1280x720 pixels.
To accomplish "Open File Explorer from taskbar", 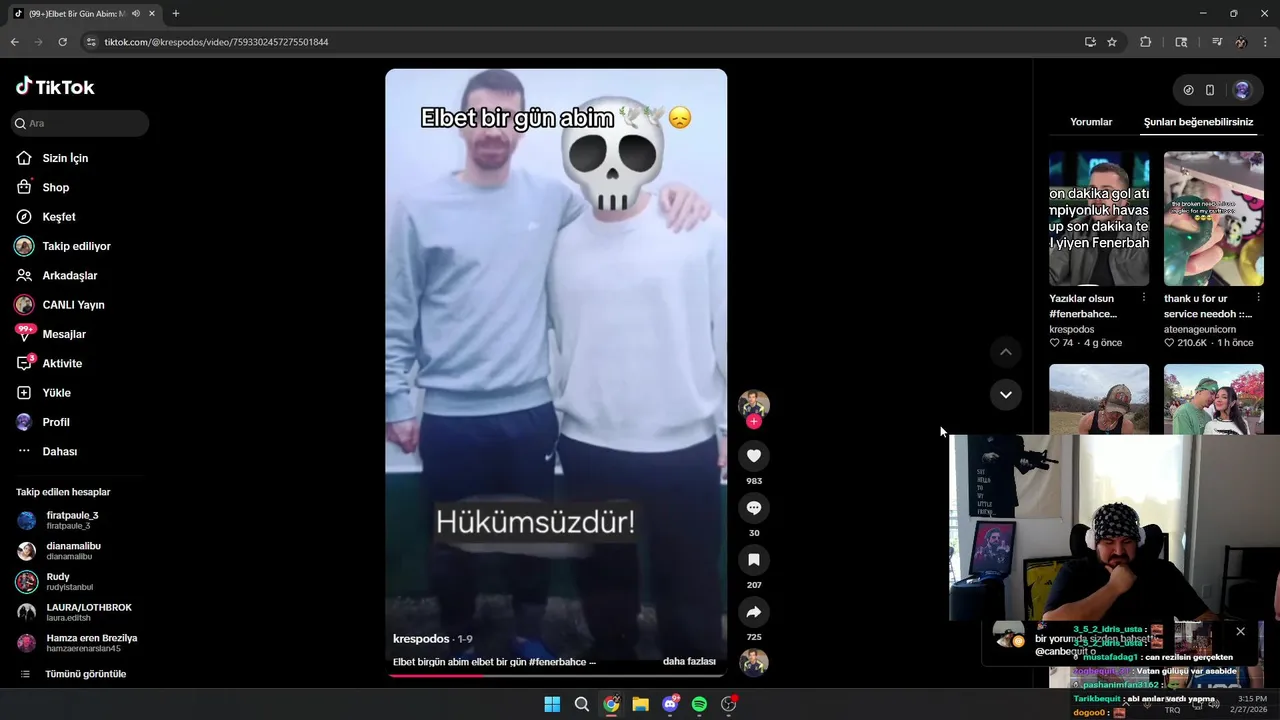I will point(640,704).
